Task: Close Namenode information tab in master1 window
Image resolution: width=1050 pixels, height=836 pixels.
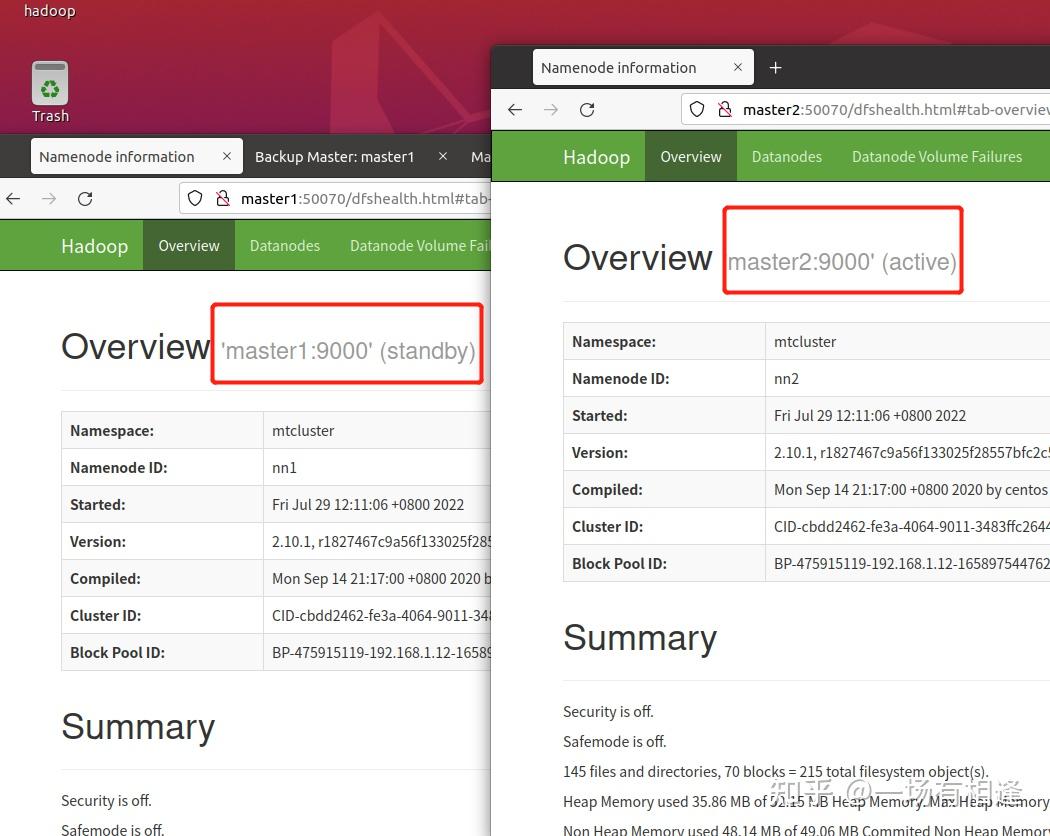Action: pyautogui.click(x=227, y=156)
